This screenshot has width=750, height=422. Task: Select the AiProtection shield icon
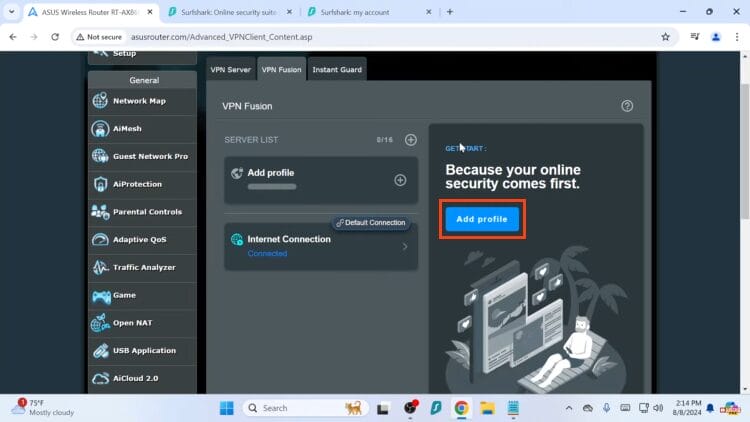[x=100, y=184]
